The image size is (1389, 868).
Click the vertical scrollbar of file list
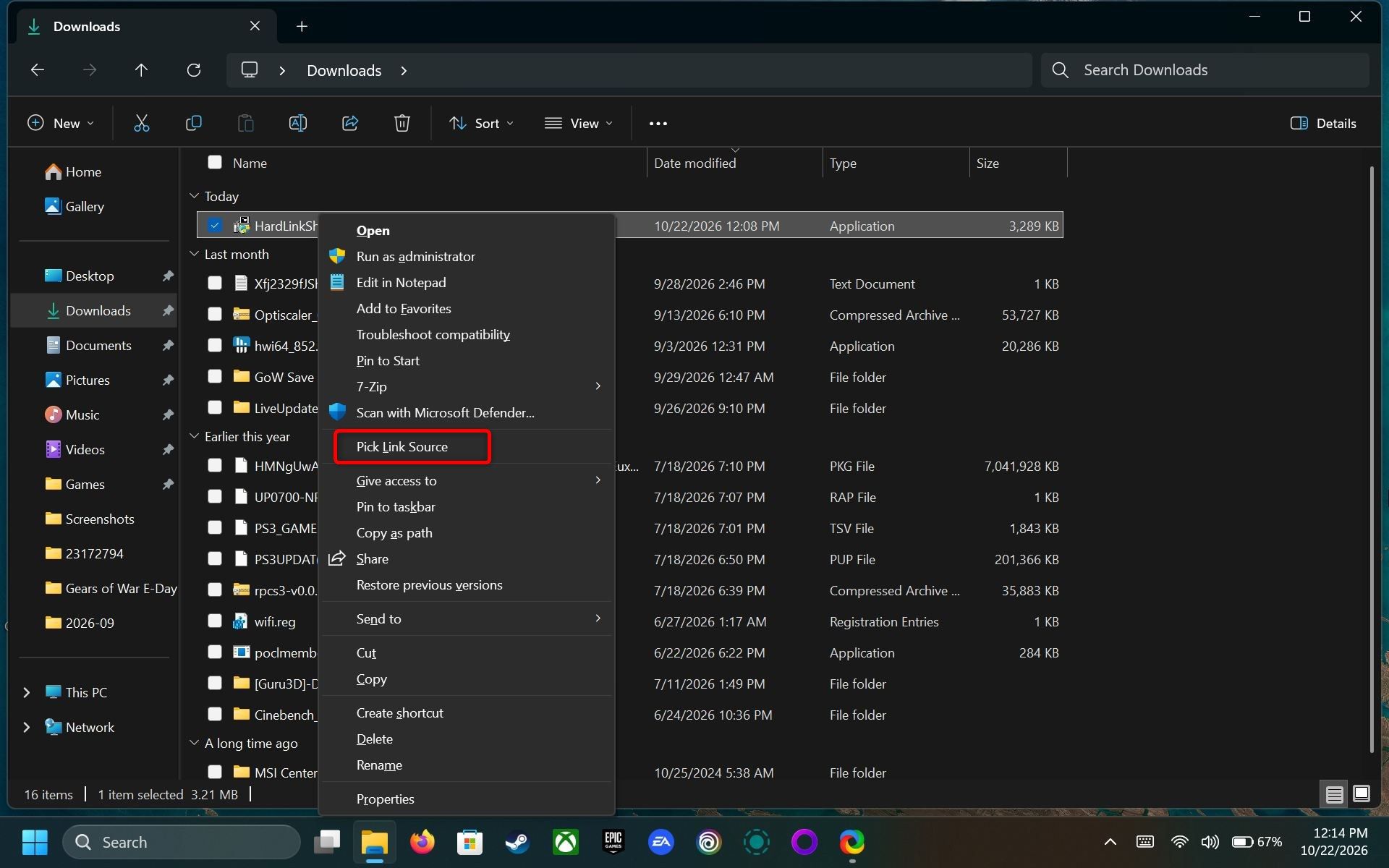1371,459
